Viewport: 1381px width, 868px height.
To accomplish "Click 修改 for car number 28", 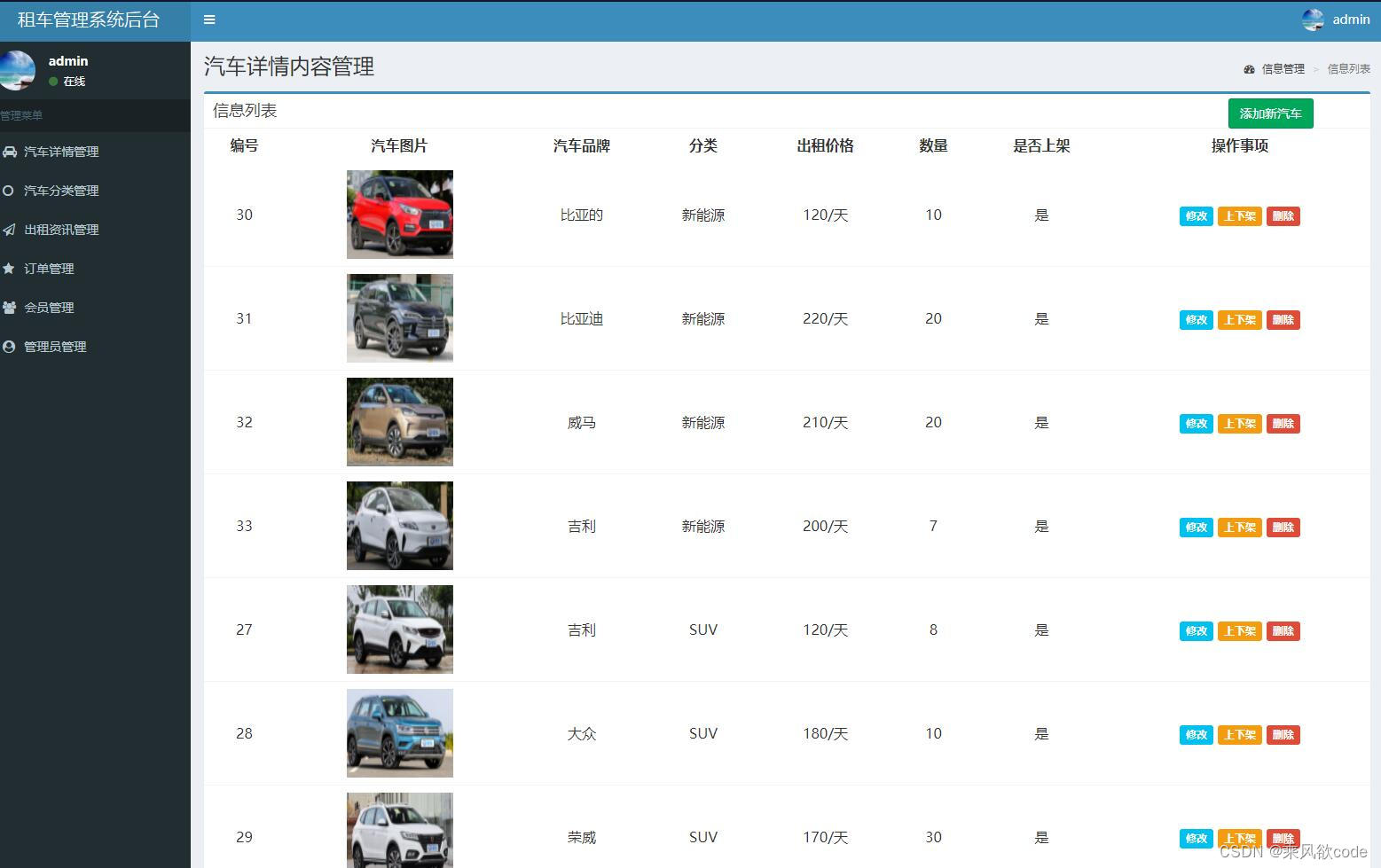I will 1196,735.
